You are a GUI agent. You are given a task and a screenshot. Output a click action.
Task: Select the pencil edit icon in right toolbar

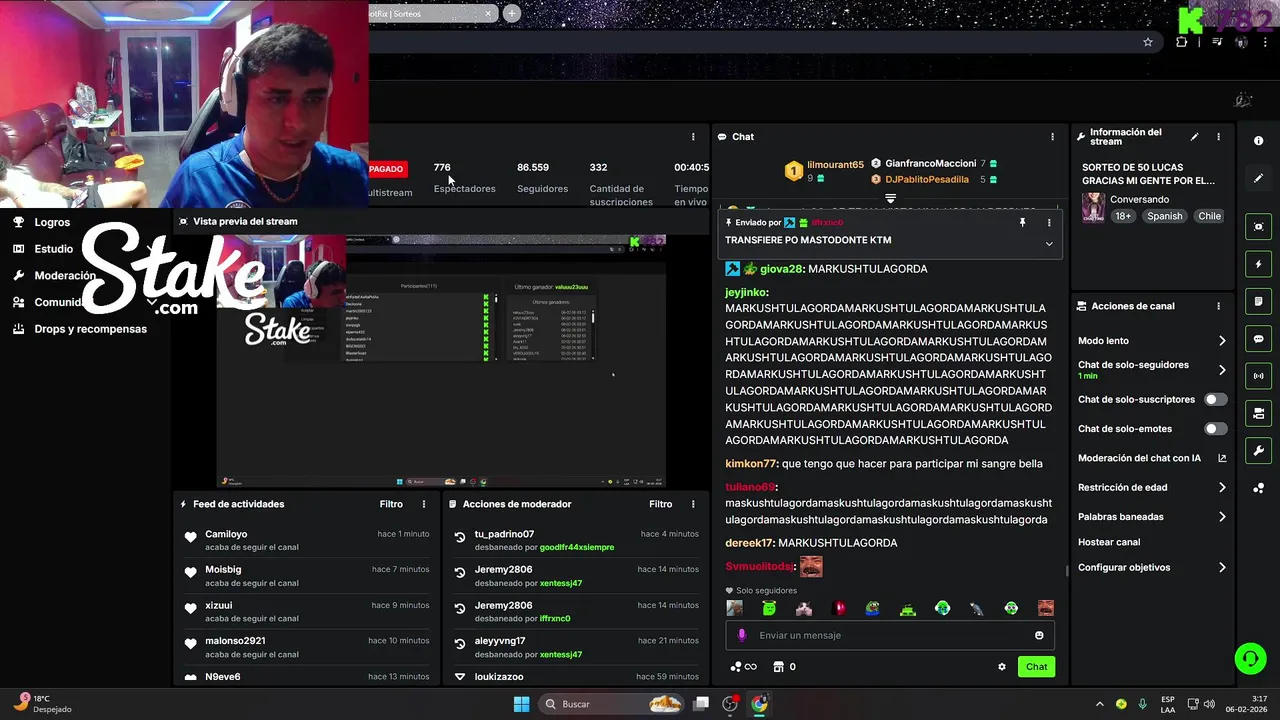1258,178
